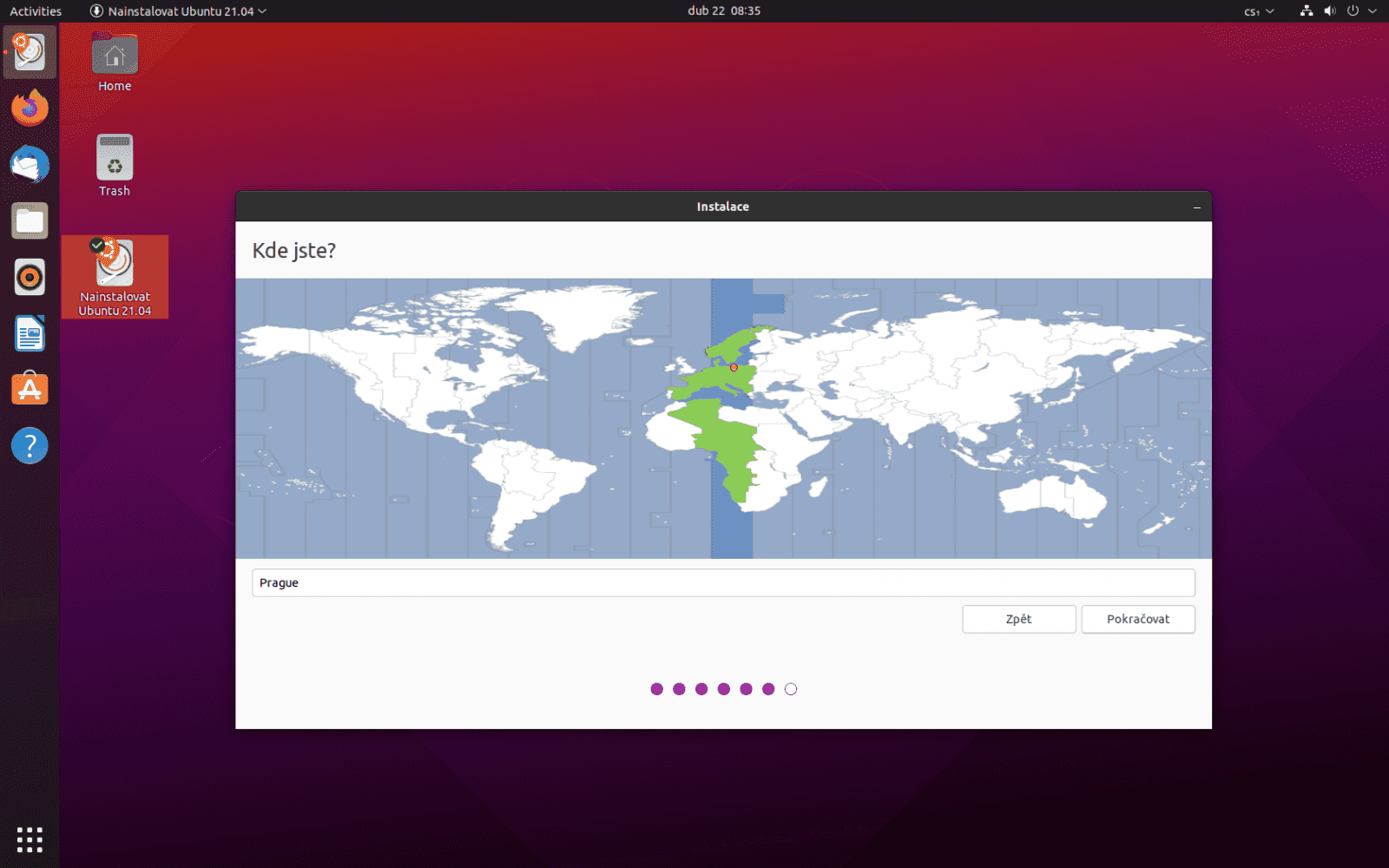The width and height of the screenshot is (1389, 868).
Task: Start the Rhythmbox music player
Action: point(29,277)
